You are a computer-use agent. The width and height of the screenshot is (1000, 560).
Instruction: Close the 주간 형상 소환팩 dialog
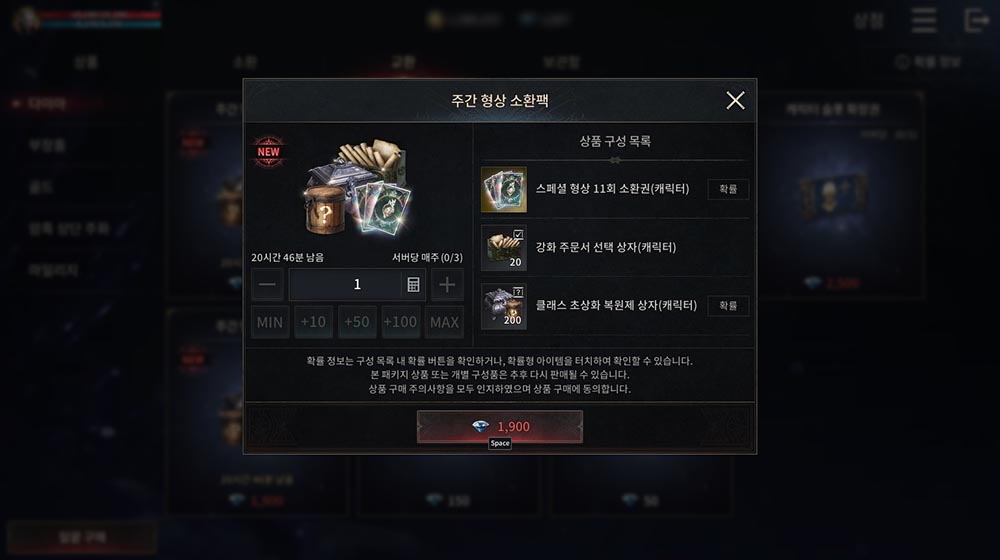coord(735,100)
